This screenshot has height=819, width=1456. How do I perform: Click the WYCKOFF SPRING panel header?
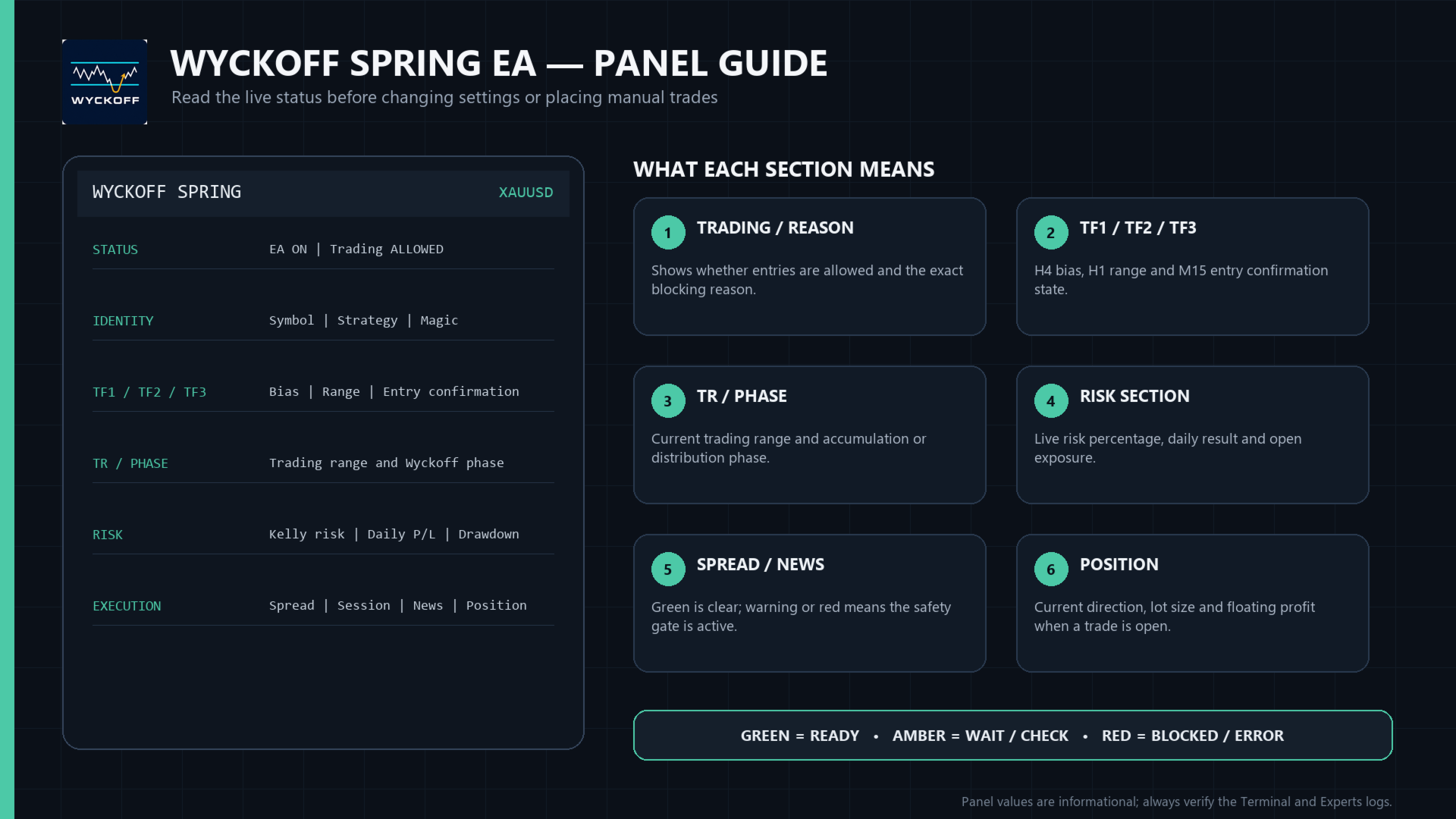coord(323,193)
